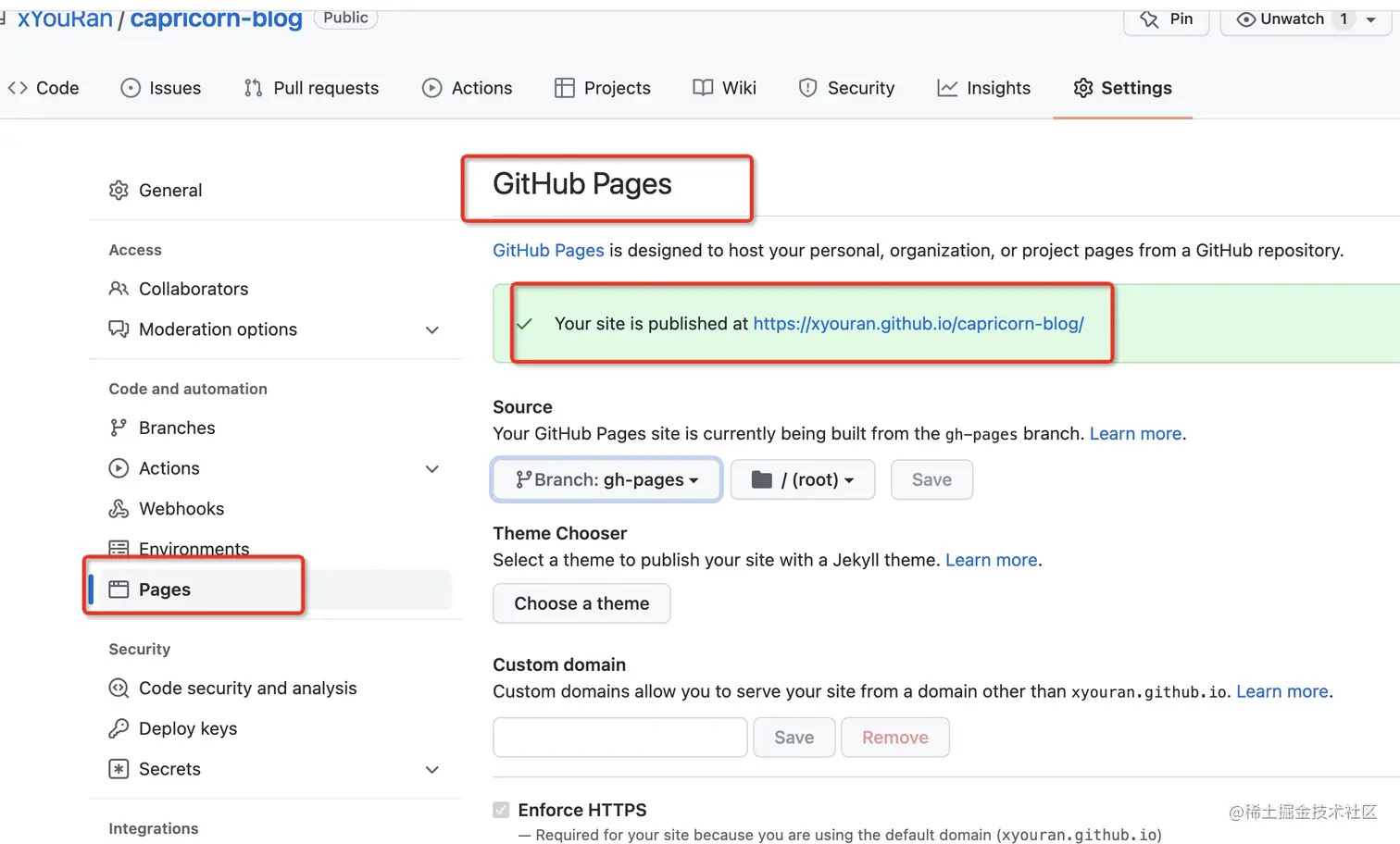Open Collaborators settings

point(194,289)
